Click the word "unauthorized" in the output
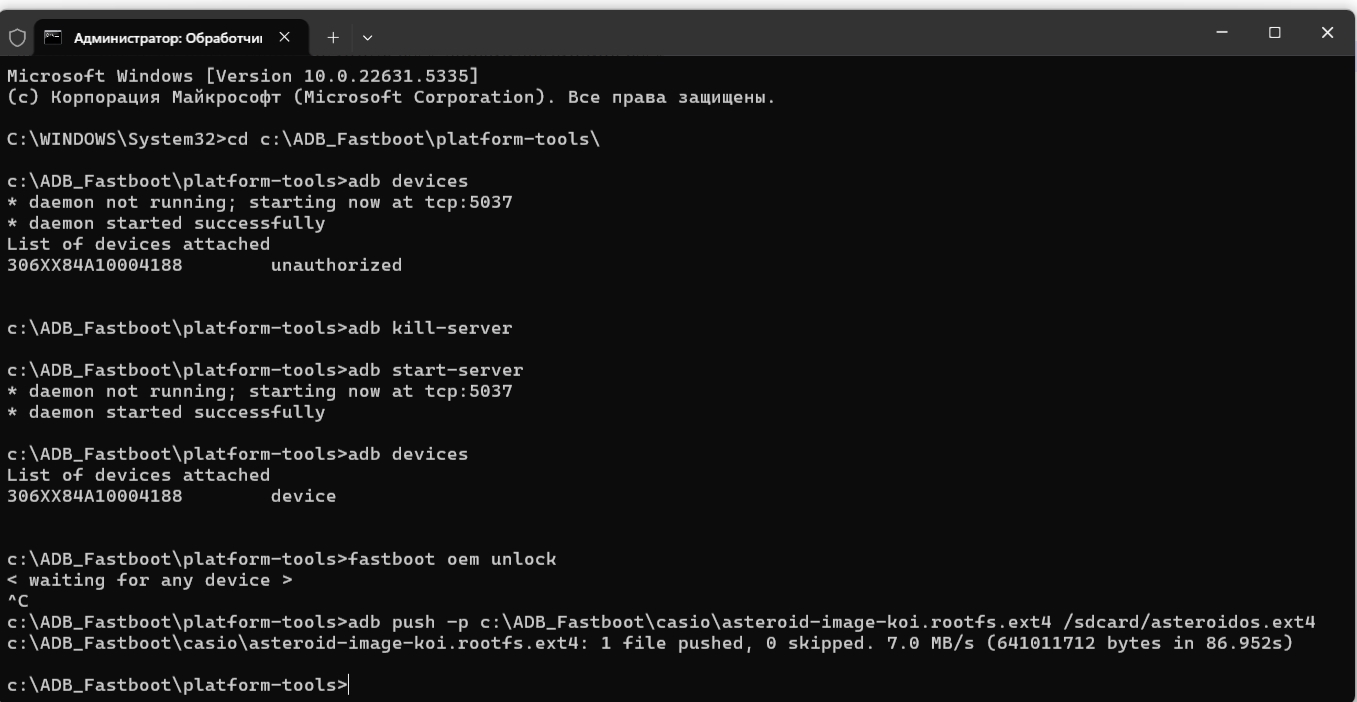1357x702 pixels. click(x=336, y=265)
